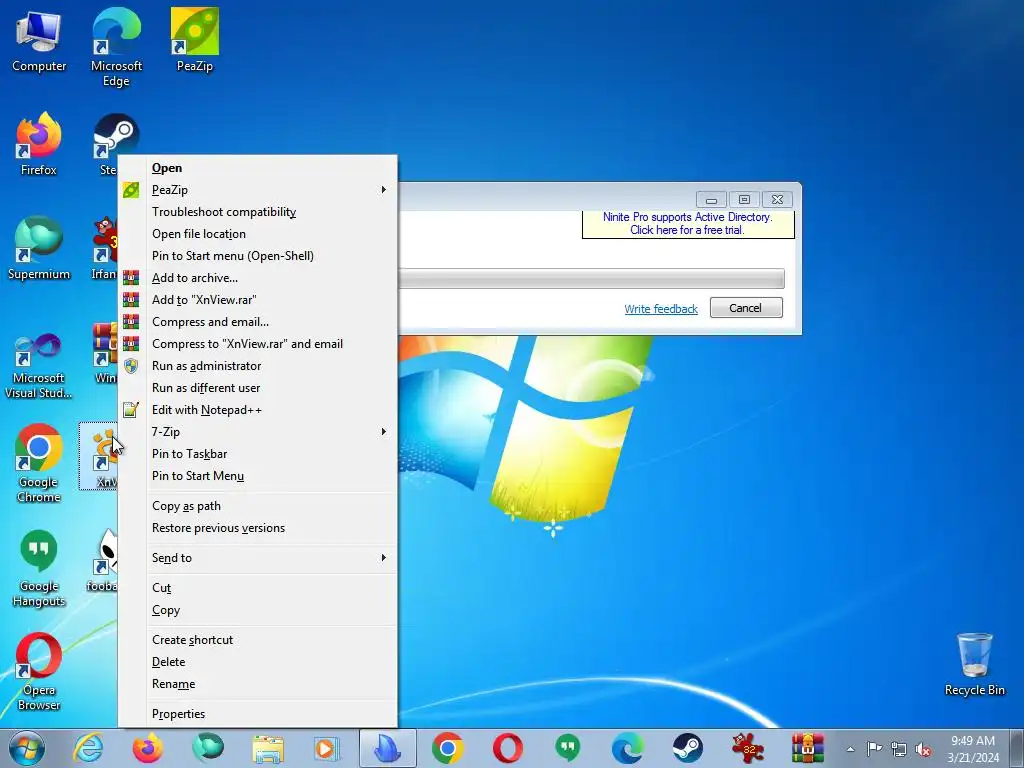The image size is (1024, 768).
Task: Choose Copy in the context menu
Action: click(x=258, y=610)
